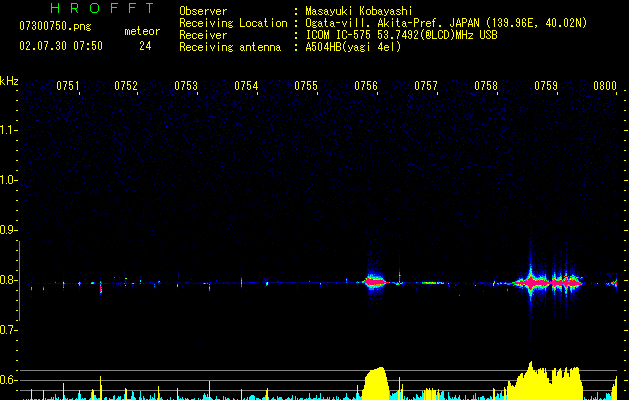Click the 1.0 kHz frequency label
This screenshot has height=400, width=629.
pyautogui.click(x=8, y=180)
